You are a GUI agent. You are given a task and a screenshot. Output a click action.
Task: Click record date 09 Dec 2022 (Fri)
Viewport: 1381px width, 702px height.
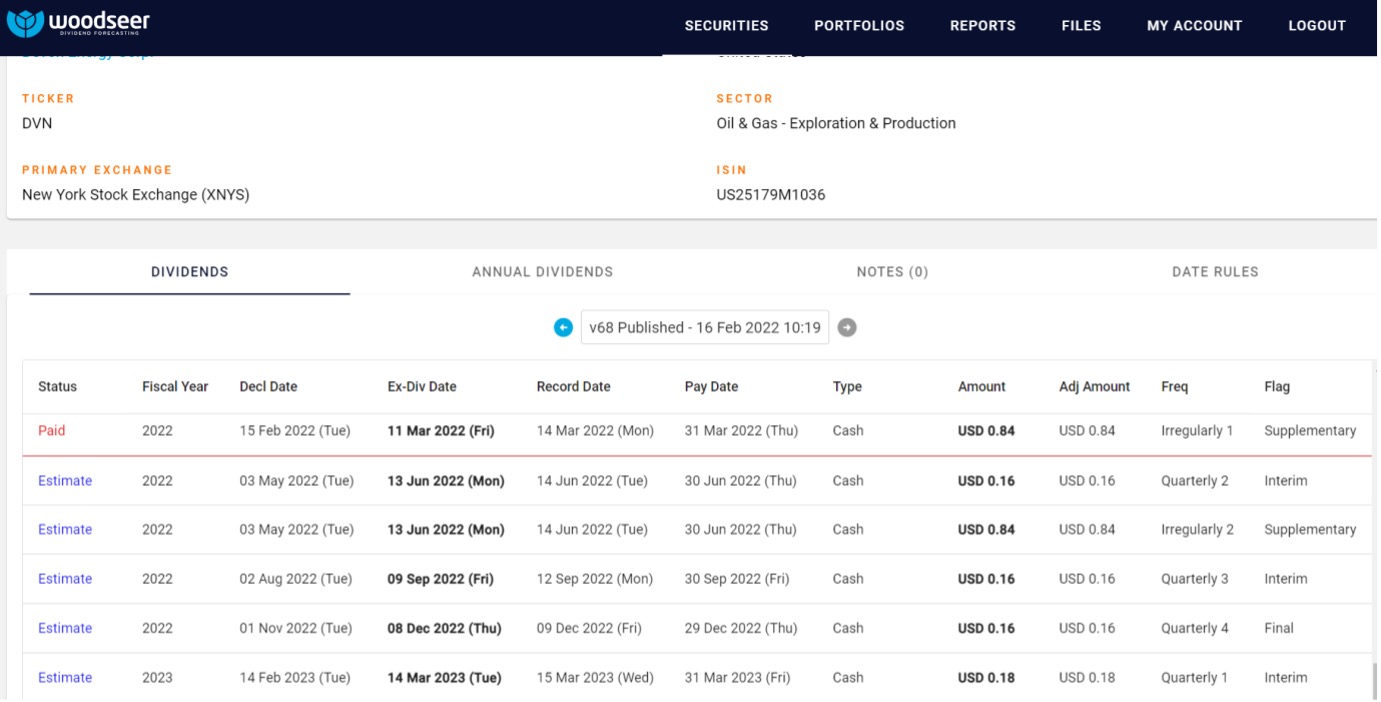tap(590, 628)
